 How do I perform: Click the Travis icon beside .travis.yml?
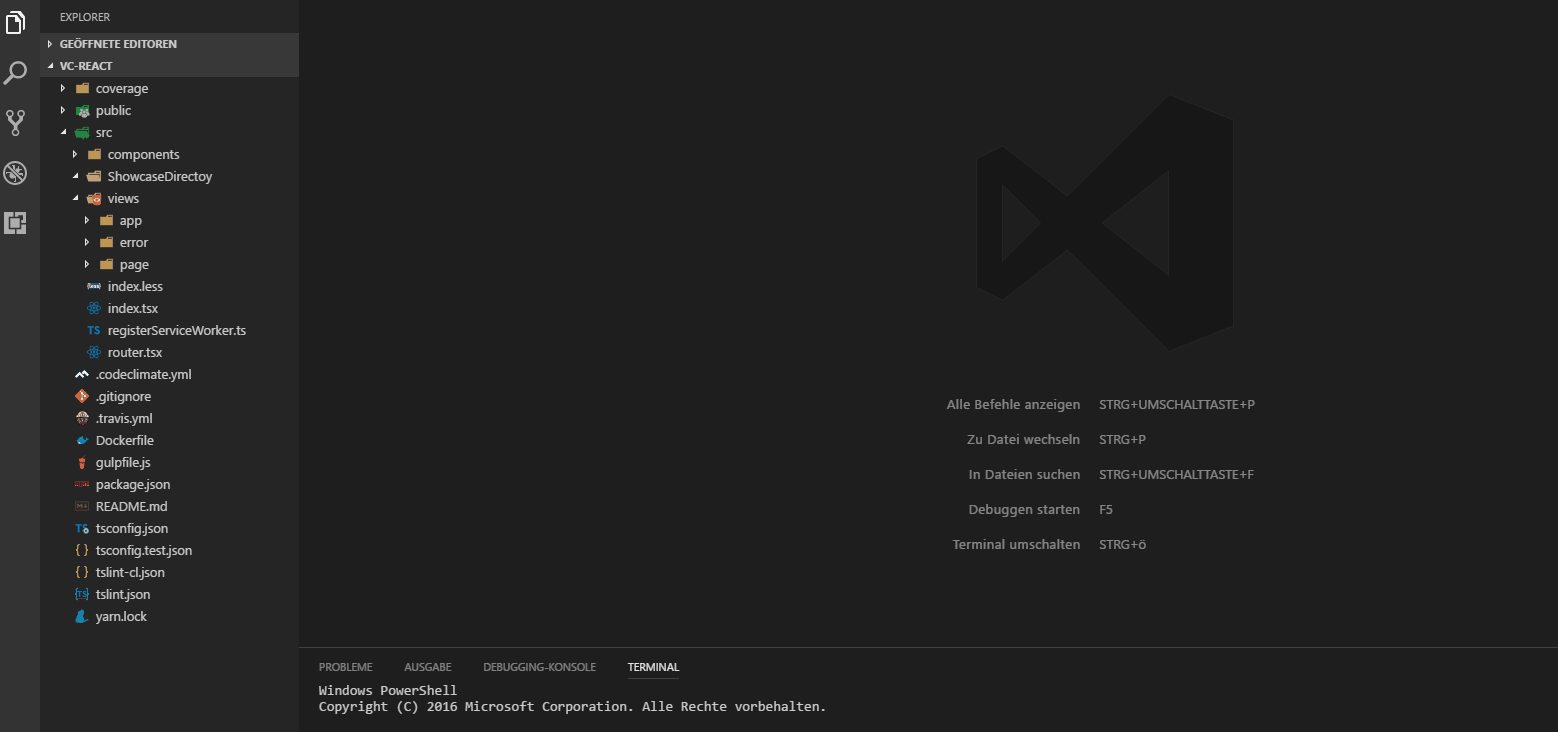[x=82, y=418]
